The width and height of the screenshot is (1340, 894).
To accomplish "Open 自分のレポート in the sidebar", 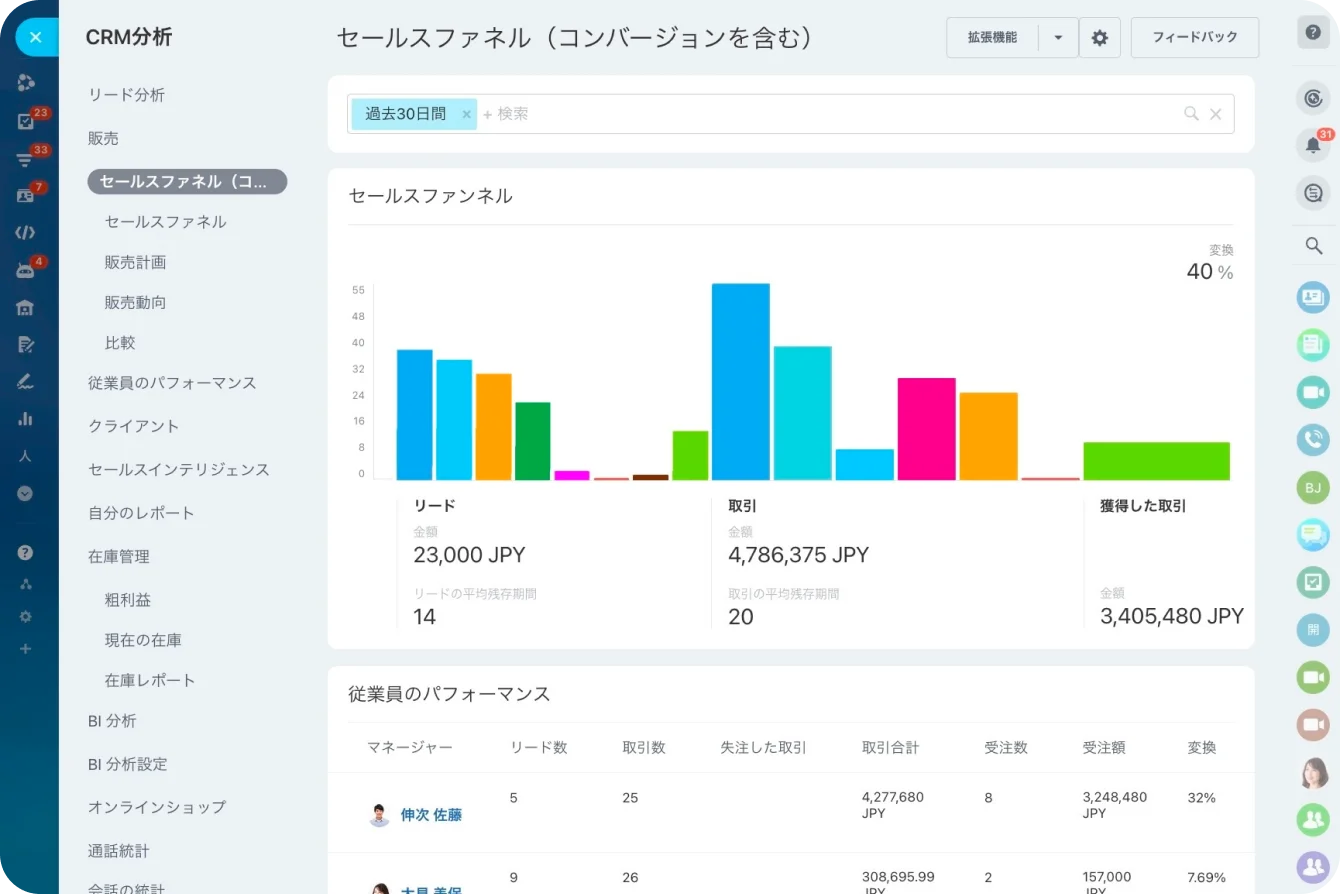I will pyautogui.click(x=141, y=513).
